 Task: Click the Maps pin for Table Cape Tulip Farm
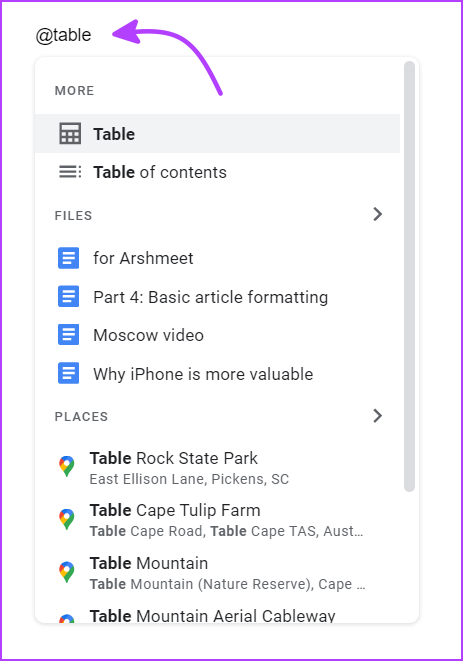coord(67,519)
